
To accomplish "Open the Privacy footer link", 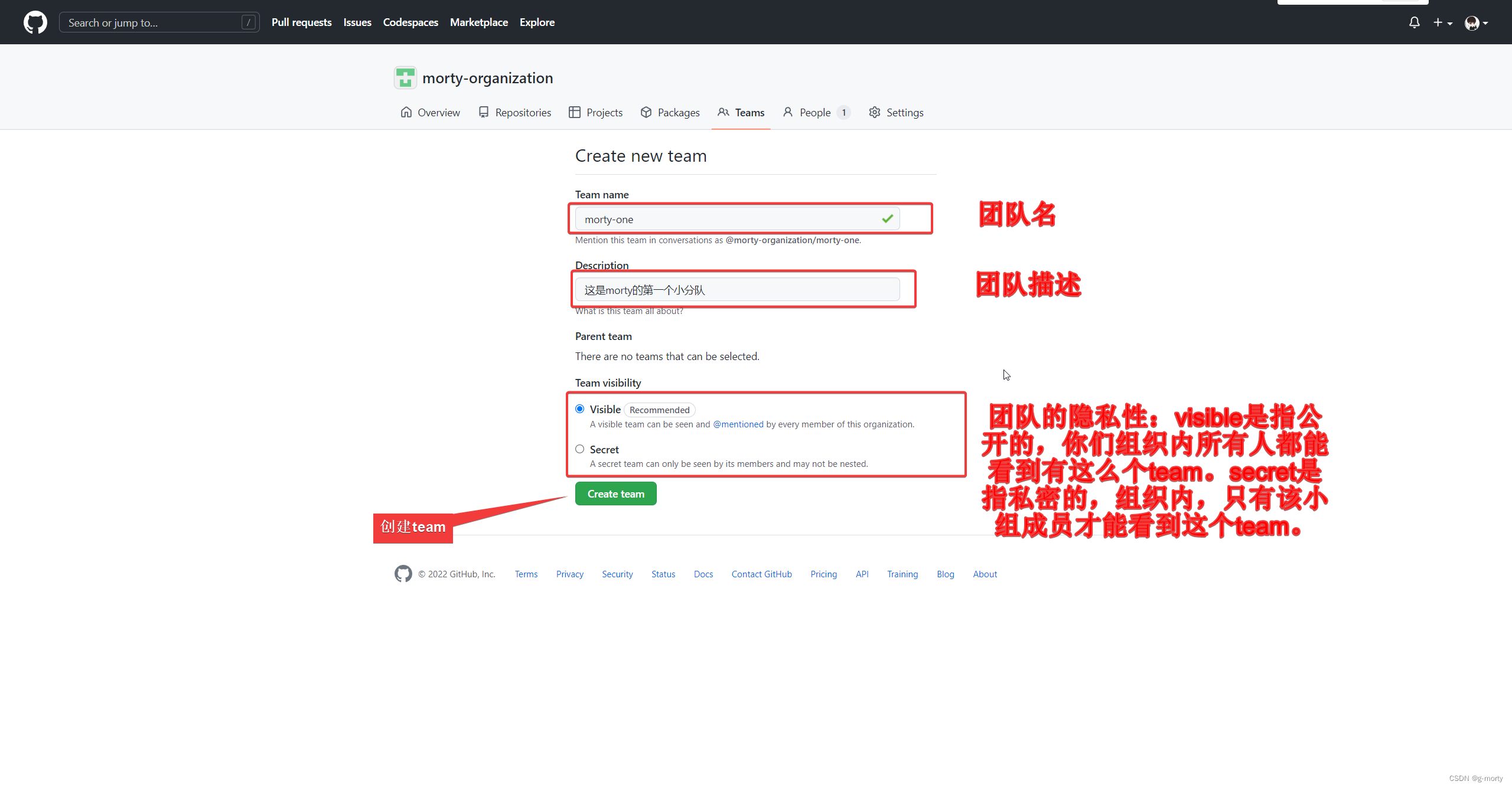I will 570,574.
